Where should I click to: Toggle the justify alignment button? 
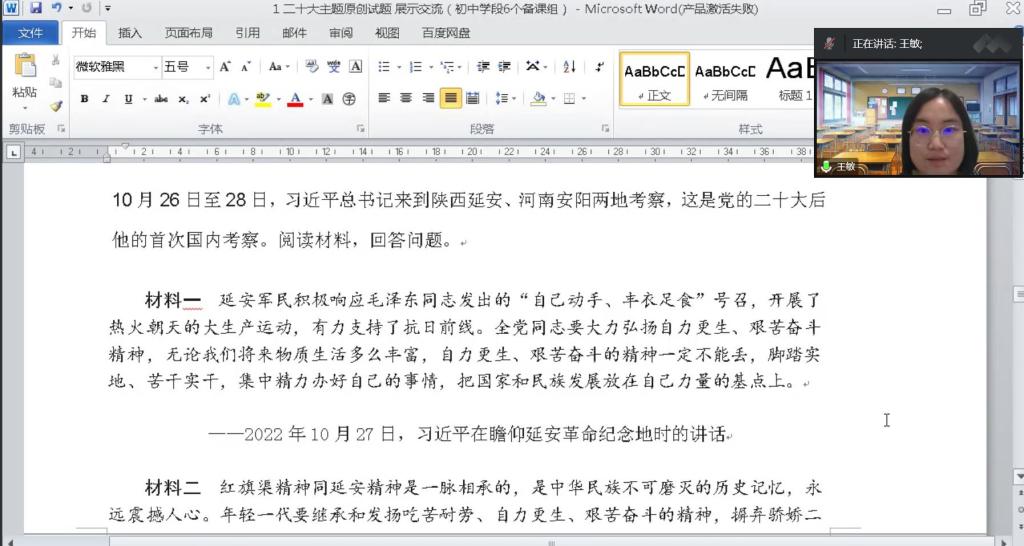pos(450,98)
